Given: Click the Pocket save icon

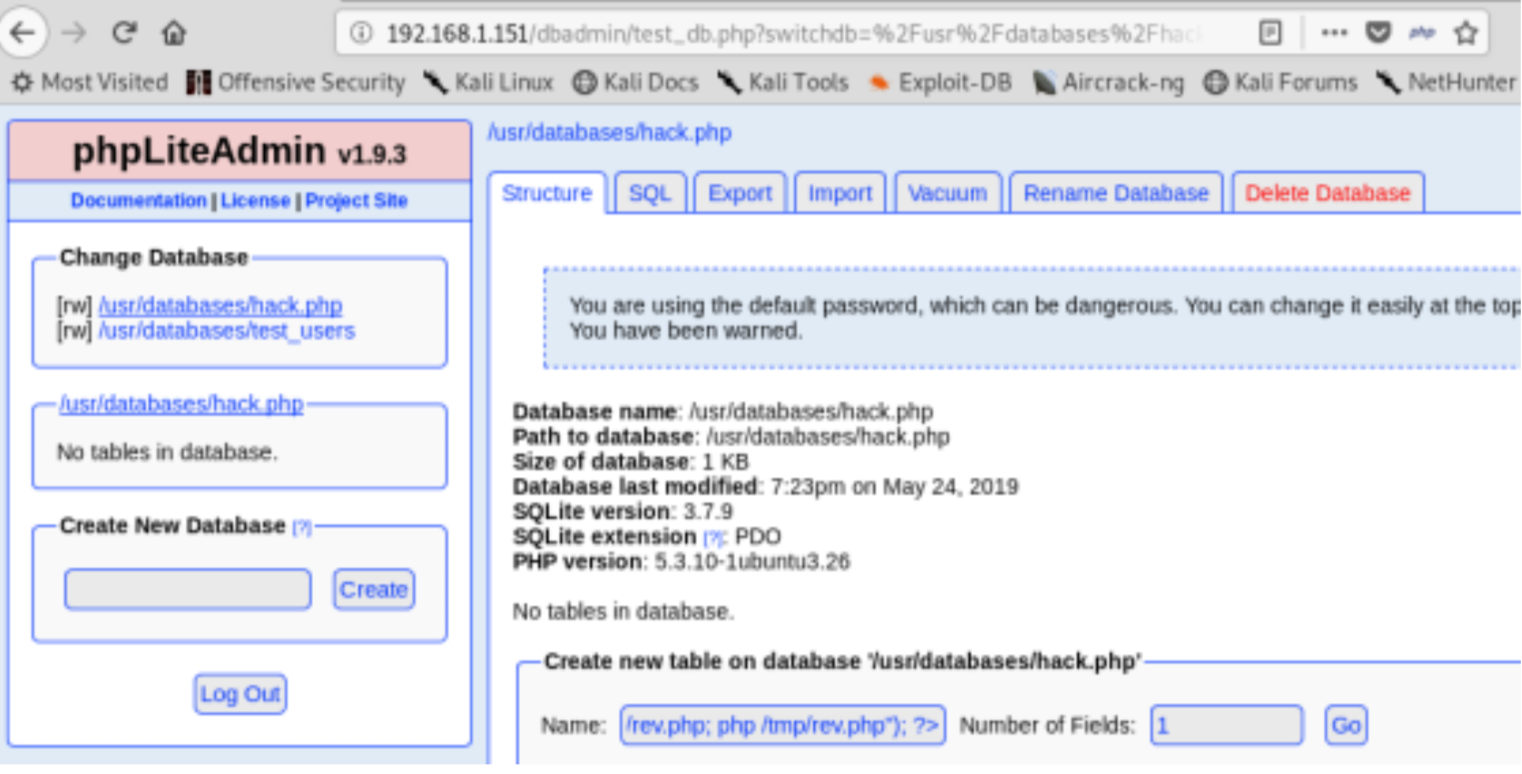Looking at the screenshot, I should [x=1379, y=33].
